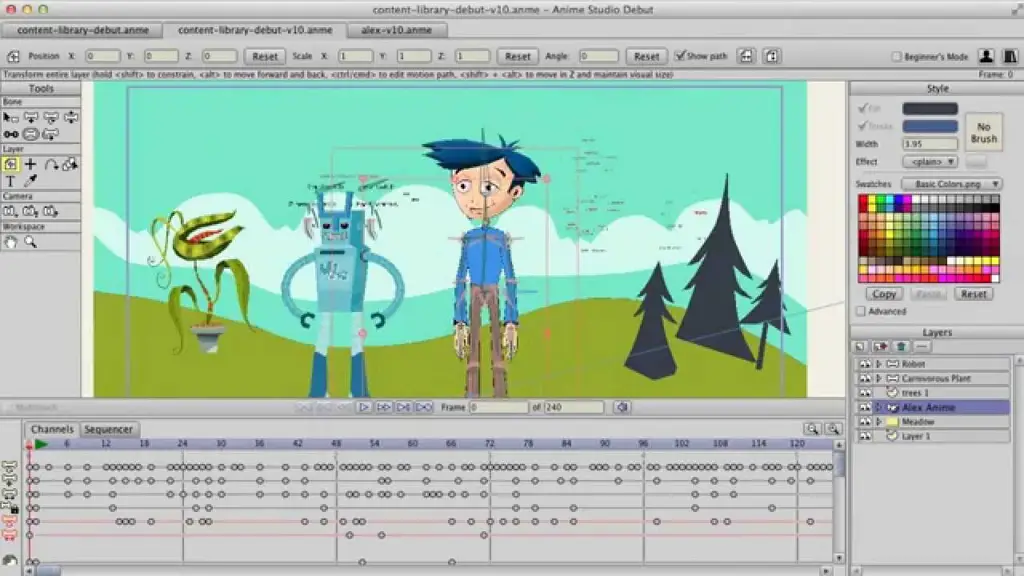The height and width of the screenshot is (576, 1024).
Task: Select the Zoom Workspace magnifier tool
Action: click(31, 242)
